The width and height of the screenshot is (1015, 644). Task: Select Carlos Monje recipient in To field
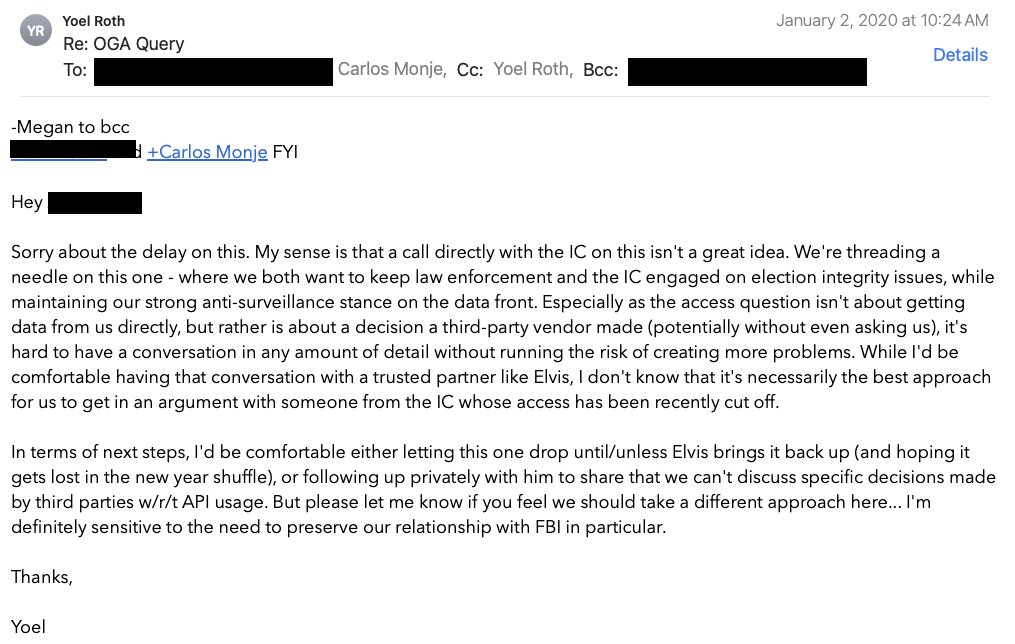391,70
